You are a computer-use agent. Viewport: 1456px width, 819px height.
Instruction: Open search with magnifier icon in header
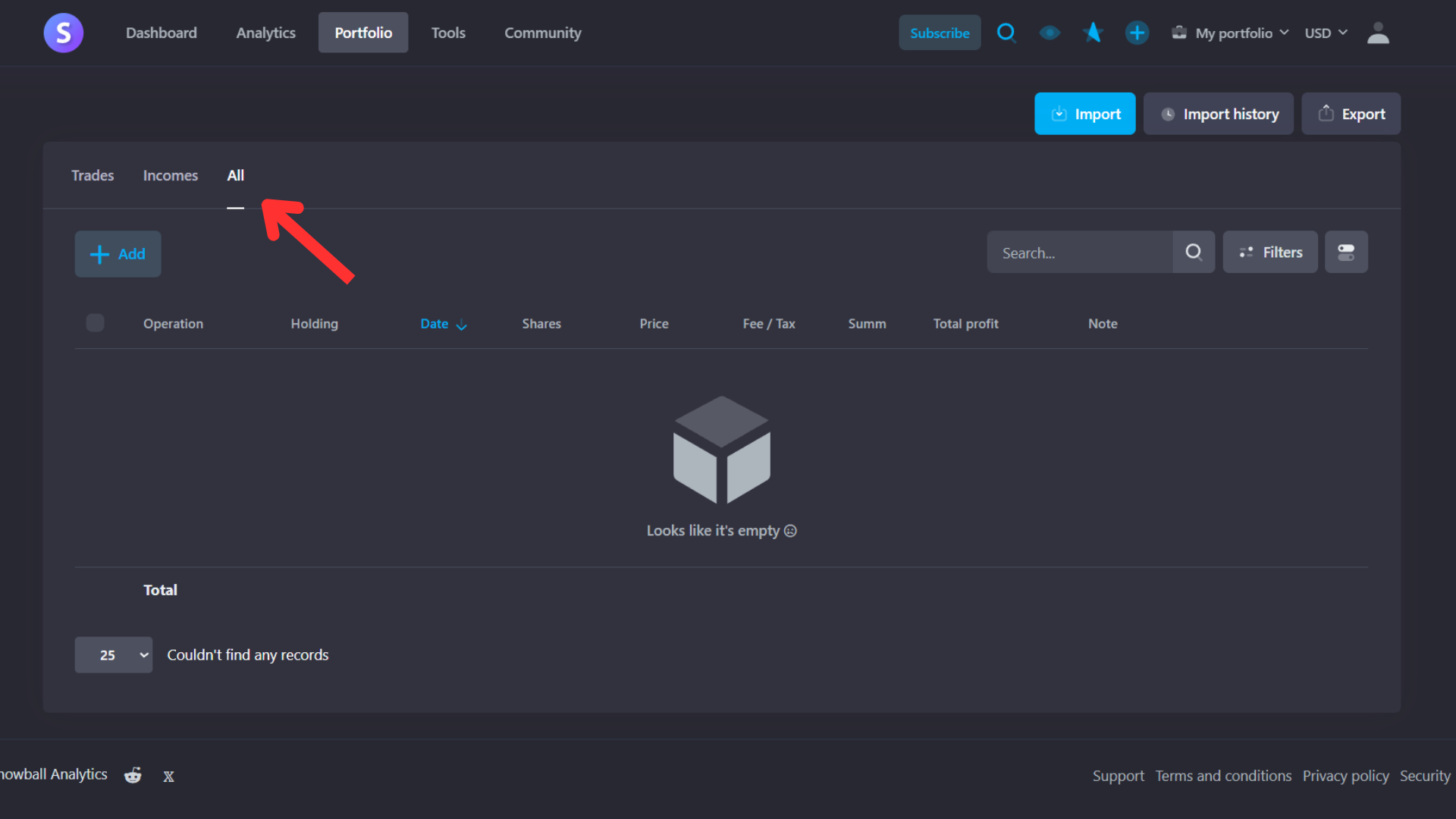point(1006,33)
